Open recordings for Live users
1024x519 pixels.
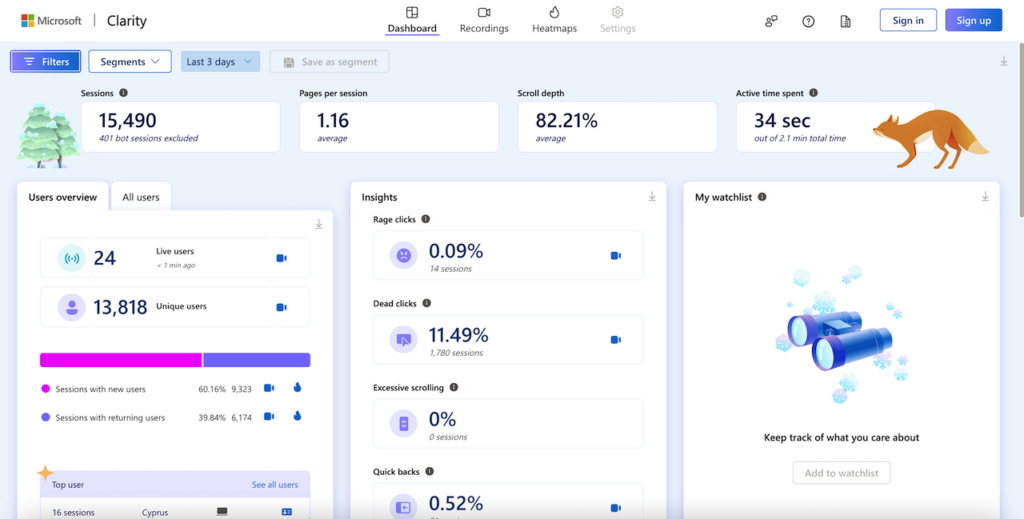281,258
